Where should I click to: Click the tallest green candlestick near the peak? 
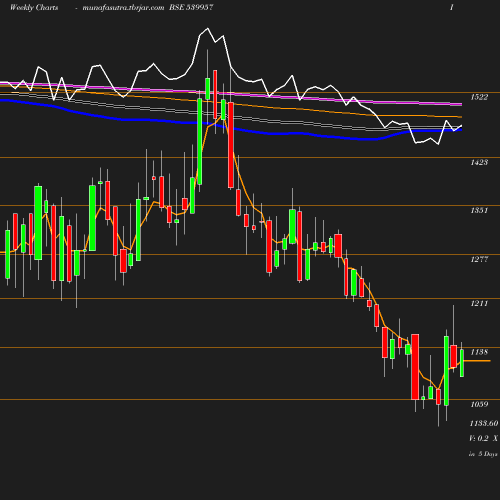coord(200,141)
